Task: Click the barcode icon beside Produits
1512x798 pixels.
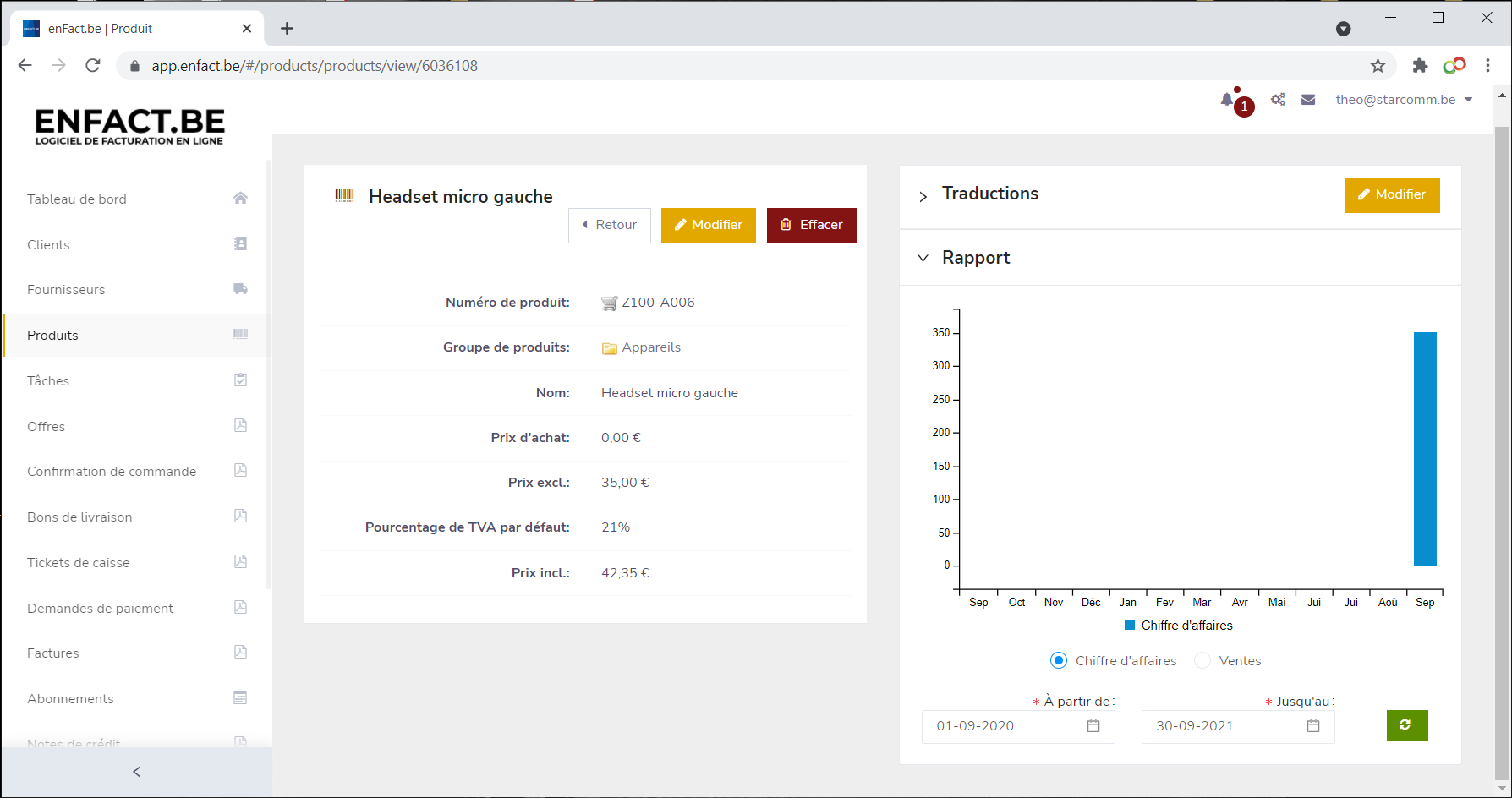Action: 240,334
